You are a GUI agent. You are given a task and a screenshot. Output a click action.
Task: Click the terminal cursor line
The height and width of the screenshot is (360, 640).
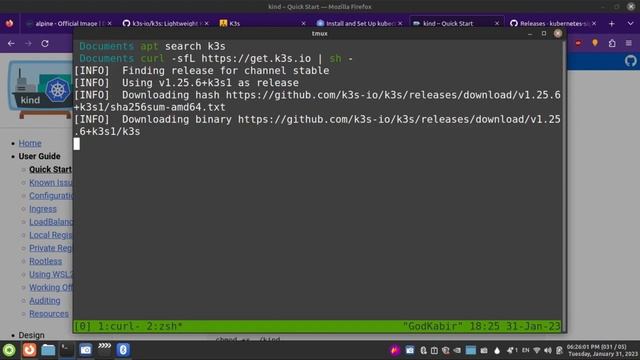click(77, 144)
